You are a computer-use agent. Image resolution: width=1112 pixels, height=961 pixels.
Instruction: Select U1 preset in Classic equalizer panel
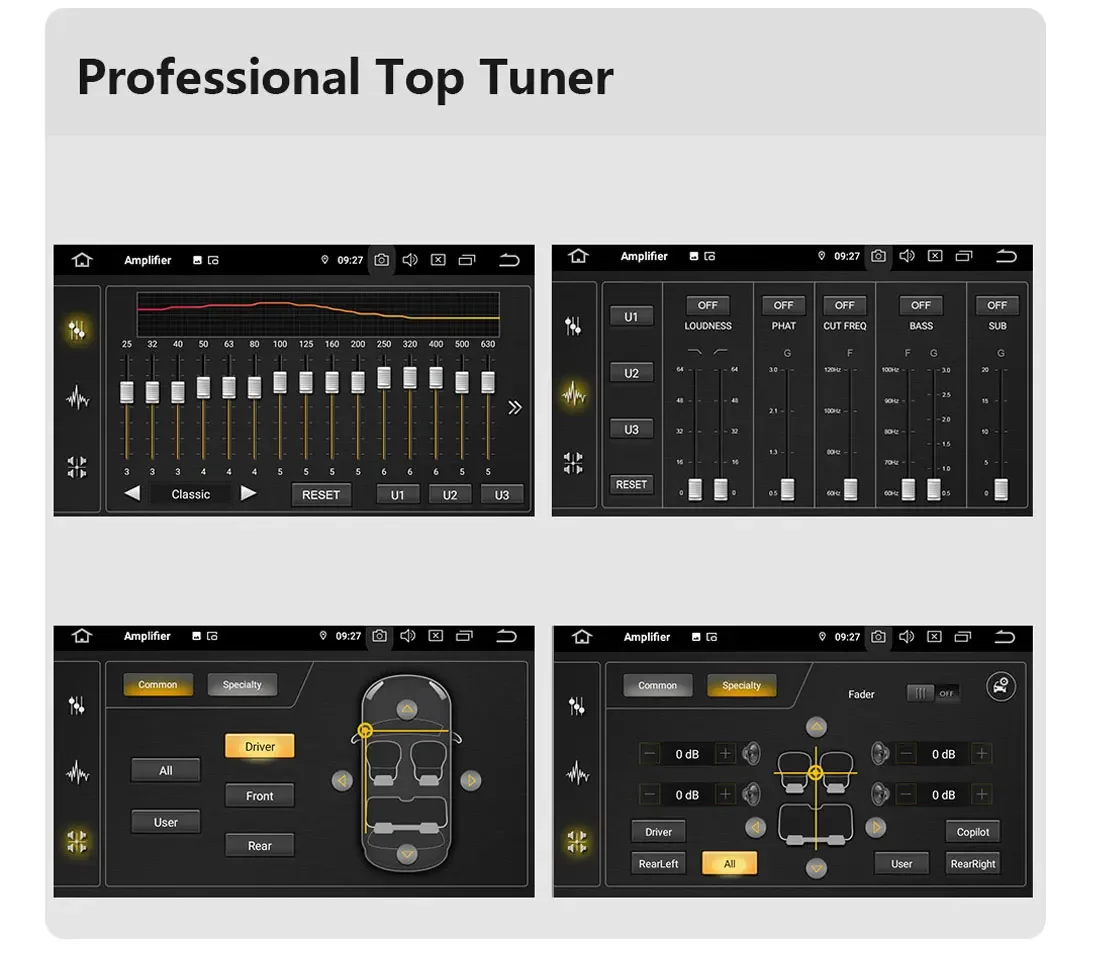pos(397,495)
